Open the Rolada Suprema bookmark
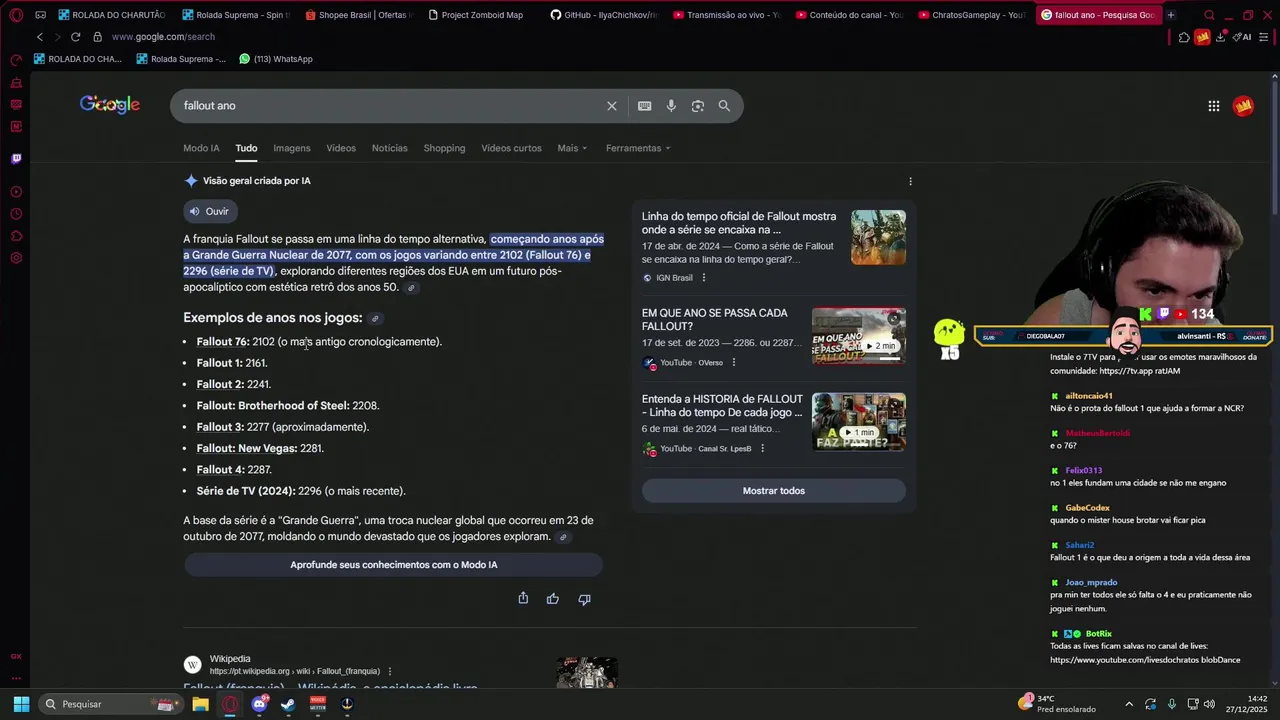This screenshot has height=720, width=1280. pos(181,59)
